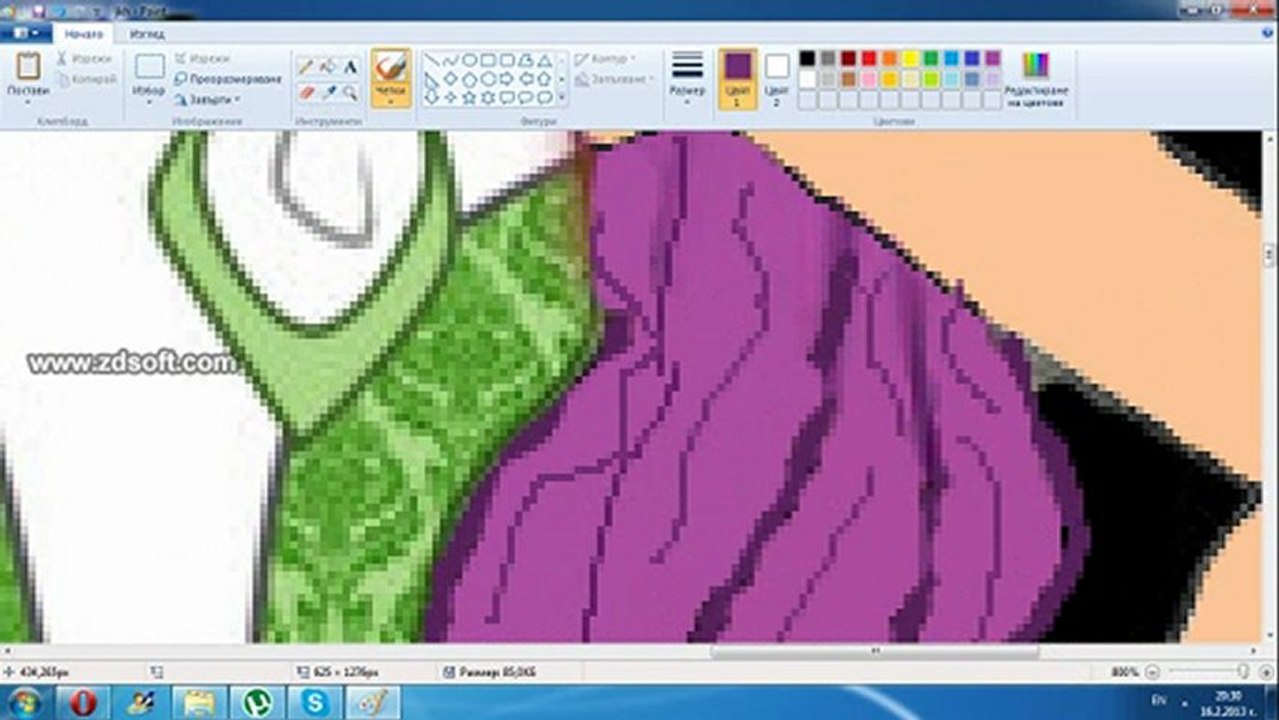This screenshot has height=720, width=1279.
Task: Select the Color picker eyedropper tool
Action: click(328, 92)
